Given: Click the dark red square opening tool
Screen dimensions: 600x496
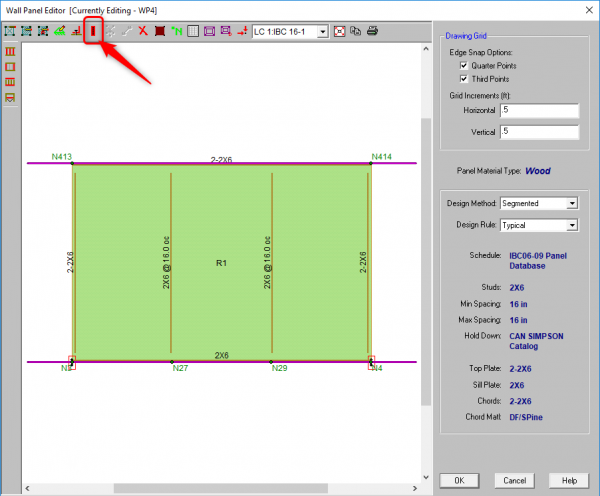Looking at the screenshot, I should (x=160, y=31).
